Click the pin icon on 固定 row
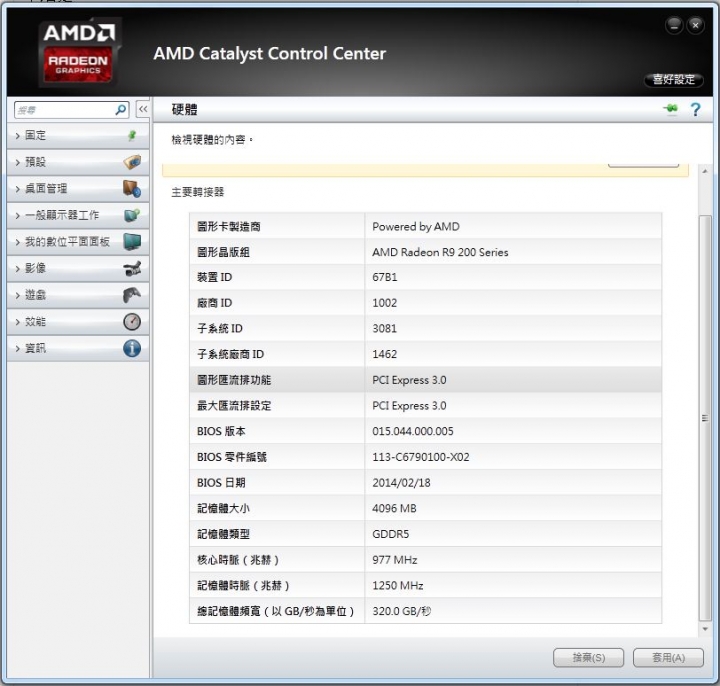The height and width of the screenshot is (686, 720). (132, 135)
